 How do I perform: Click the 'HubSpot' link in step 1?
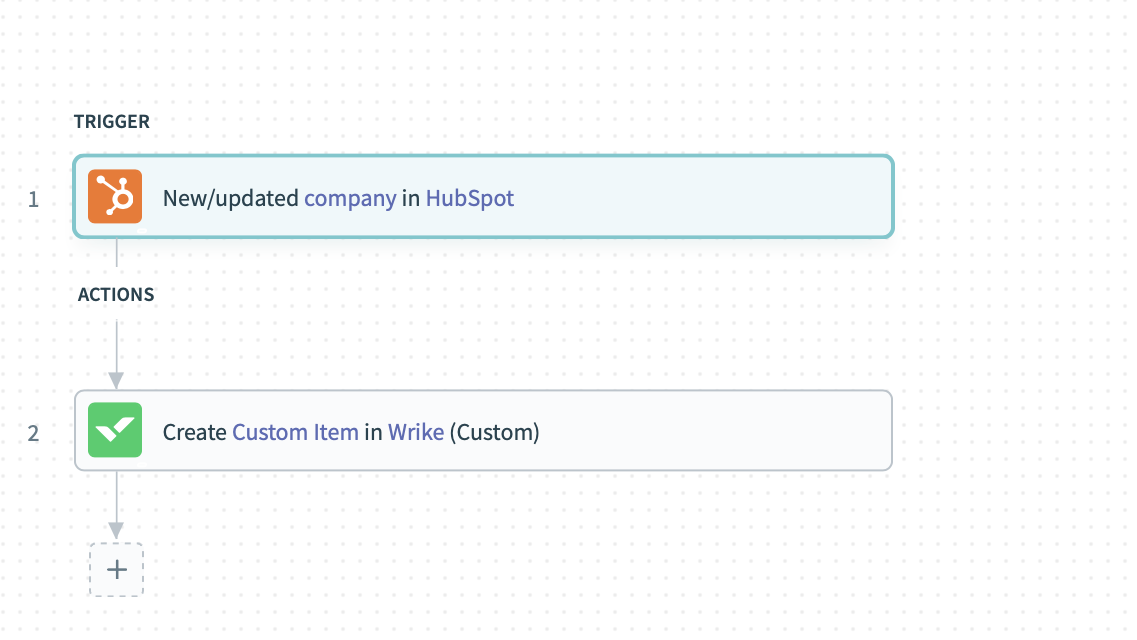click(x=470, y=198)
